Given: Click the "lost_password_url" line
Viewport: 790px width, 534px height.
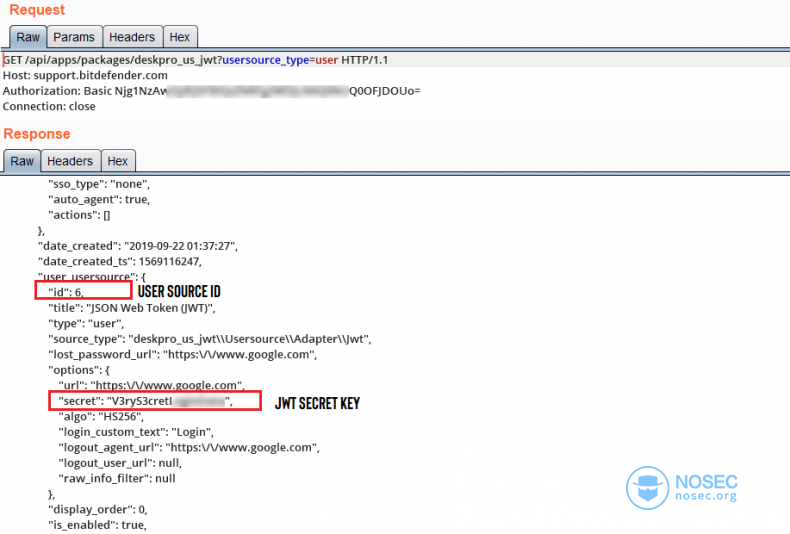Looking at the screenshot, I should click(182, 355).
